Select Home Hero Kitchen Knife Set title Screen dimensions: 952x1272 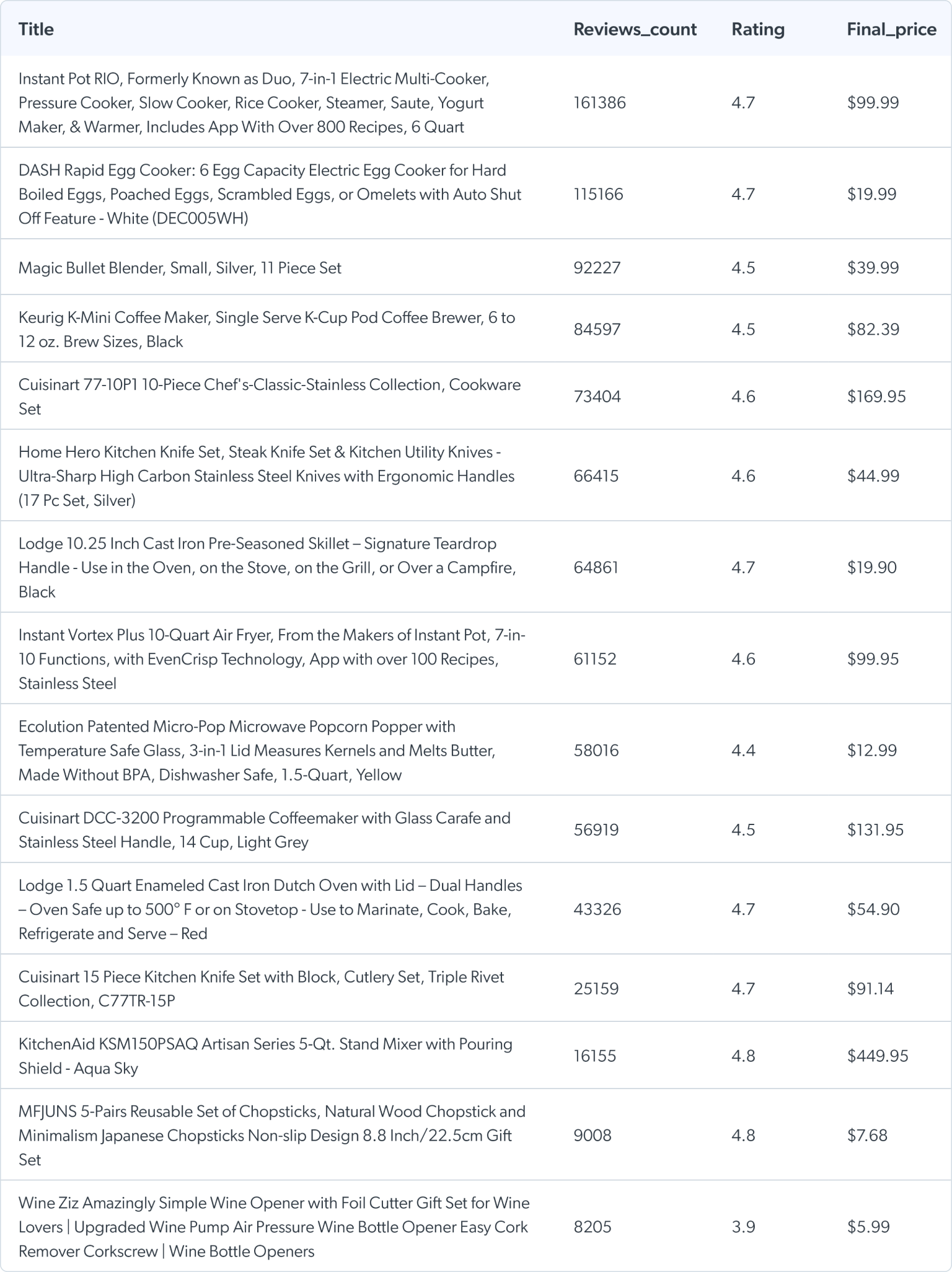[267, 476]
